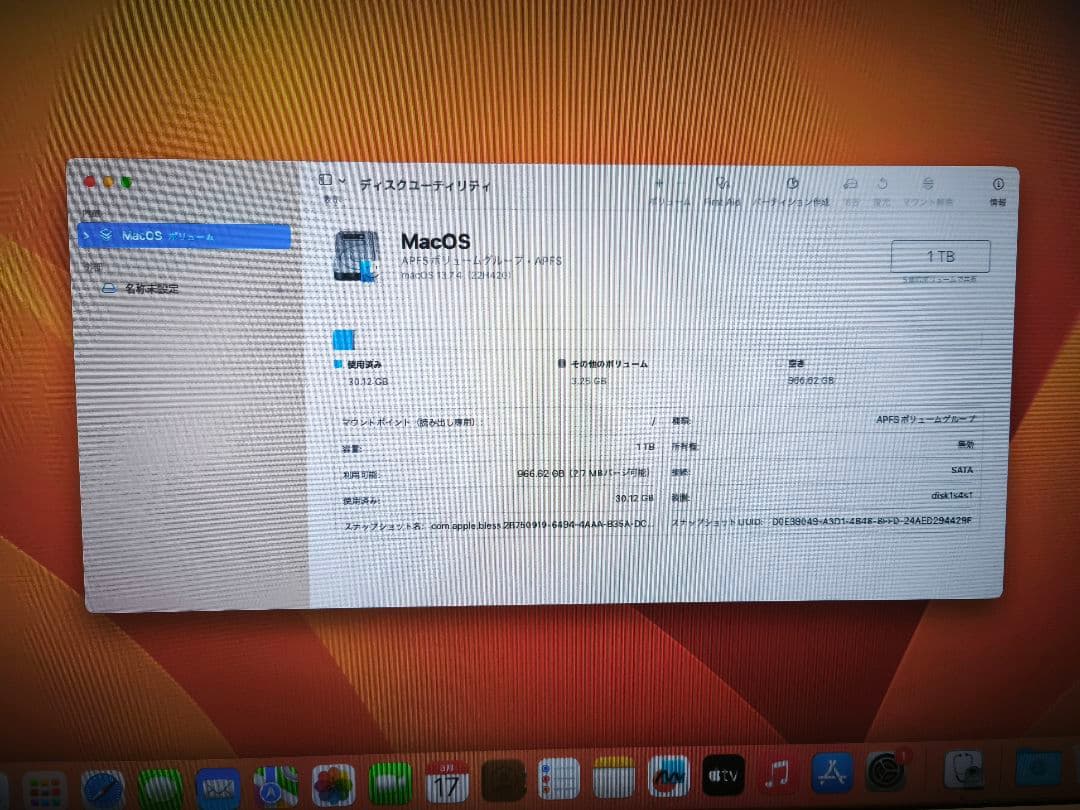Toggle the sidebar visibility icon

point(324,179)
